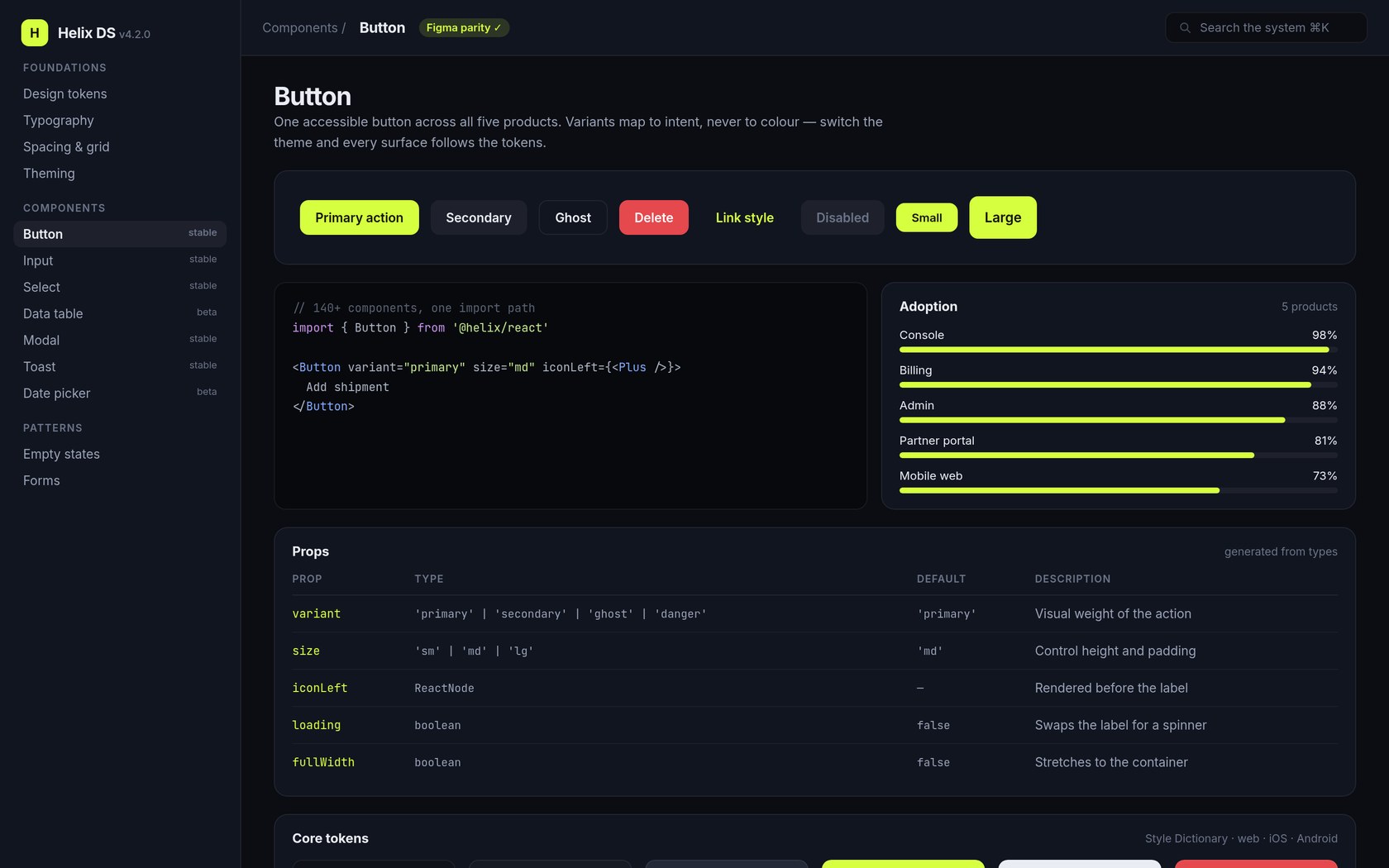
Task: Open the Date picker component page
Action: point(120,393)
